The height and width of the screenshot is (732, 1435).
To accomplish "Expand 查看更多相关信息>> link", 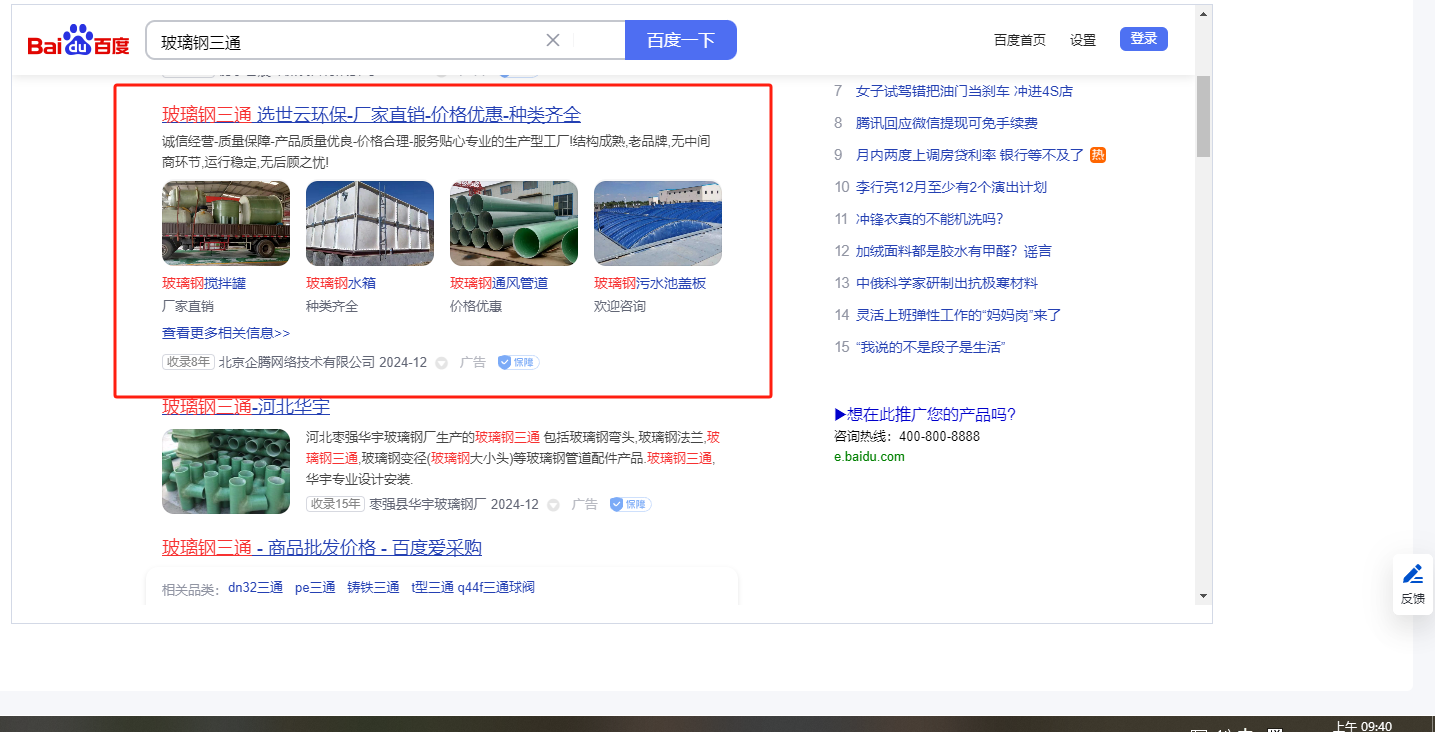I will [226, 333].
